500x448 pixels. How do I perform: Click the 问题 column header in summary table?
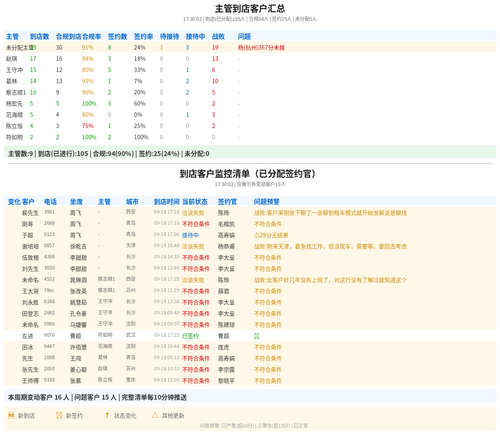[x=244, y=36]
